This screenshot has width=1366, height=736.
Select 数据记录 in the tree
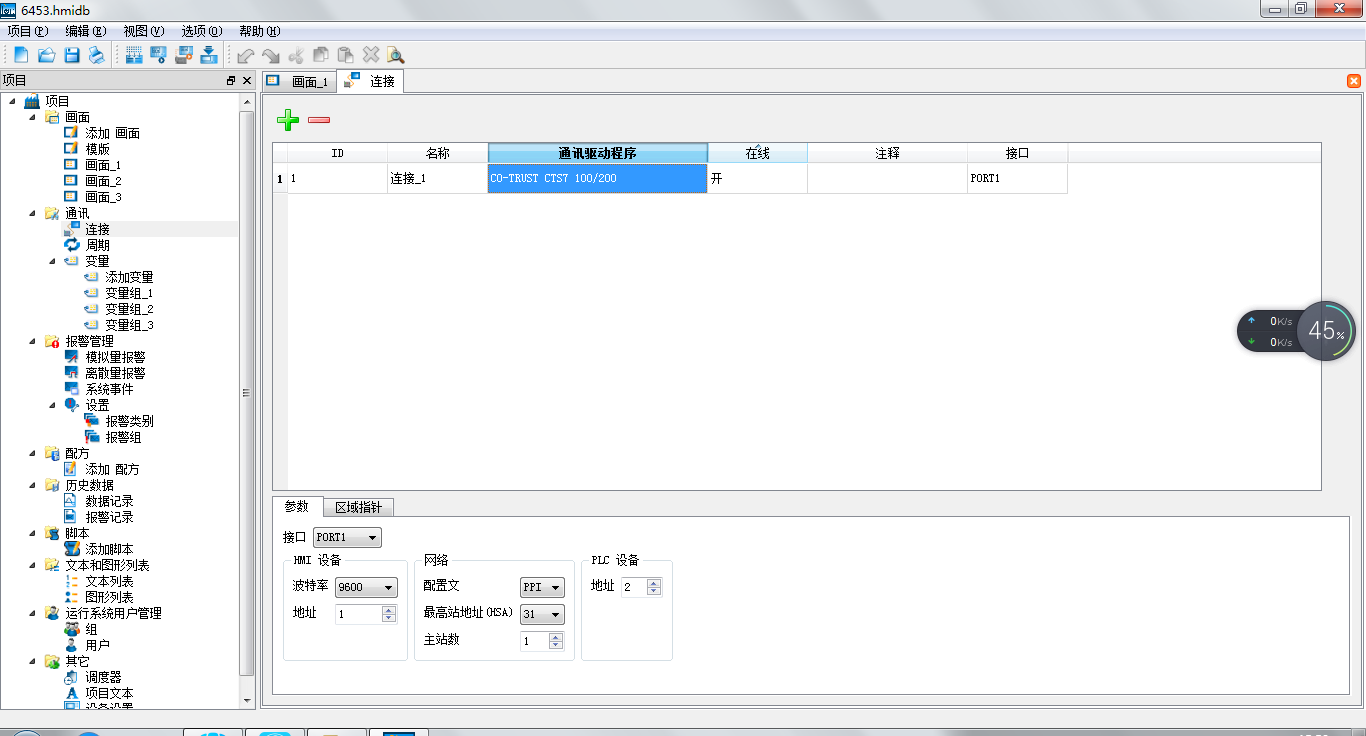pos(109,501)
